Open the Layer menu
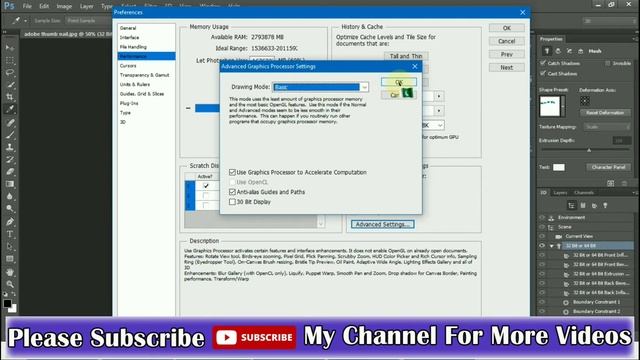Screen dimensions: 640x360 point(86,6)
